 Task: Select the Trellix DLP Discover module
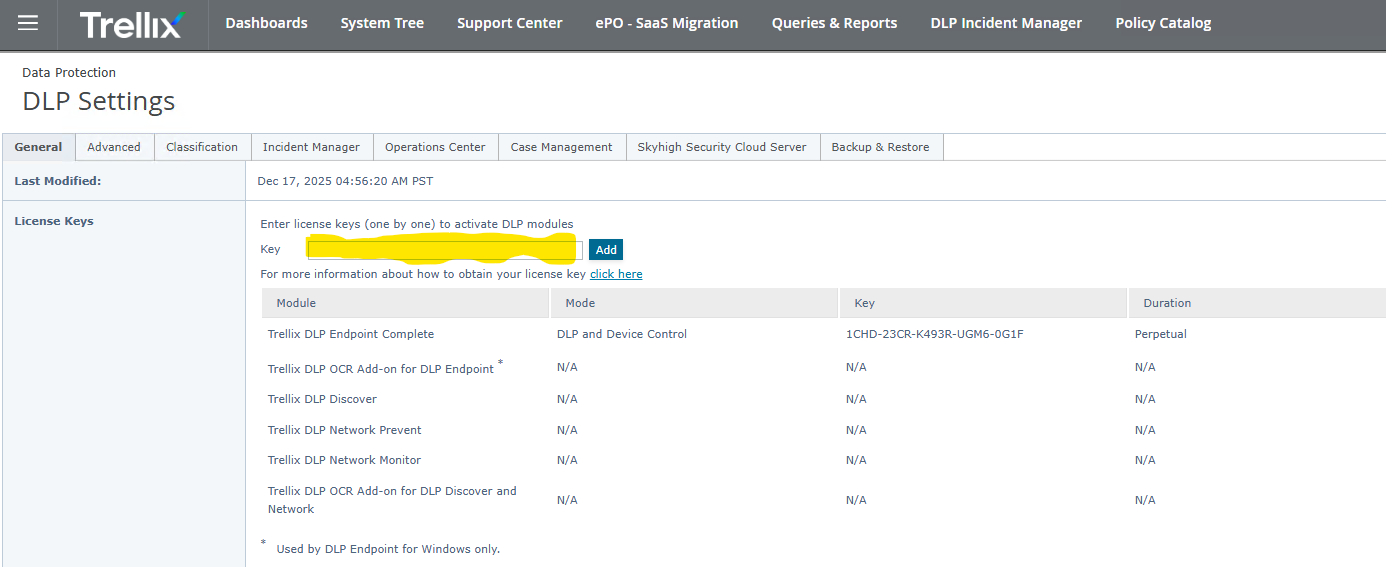(322, 399)
